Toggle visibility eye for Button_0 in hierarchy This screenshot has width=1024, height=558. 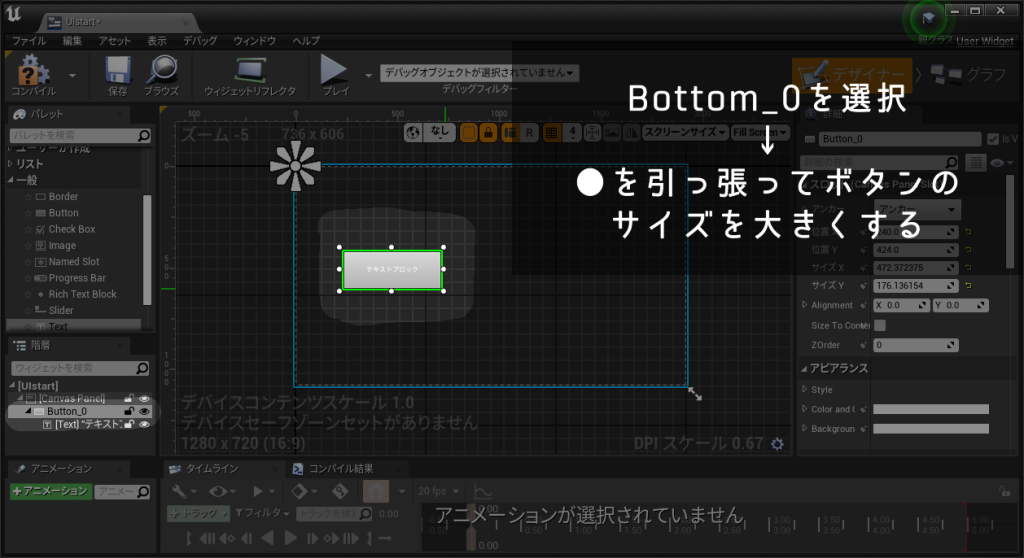[144, 411]
